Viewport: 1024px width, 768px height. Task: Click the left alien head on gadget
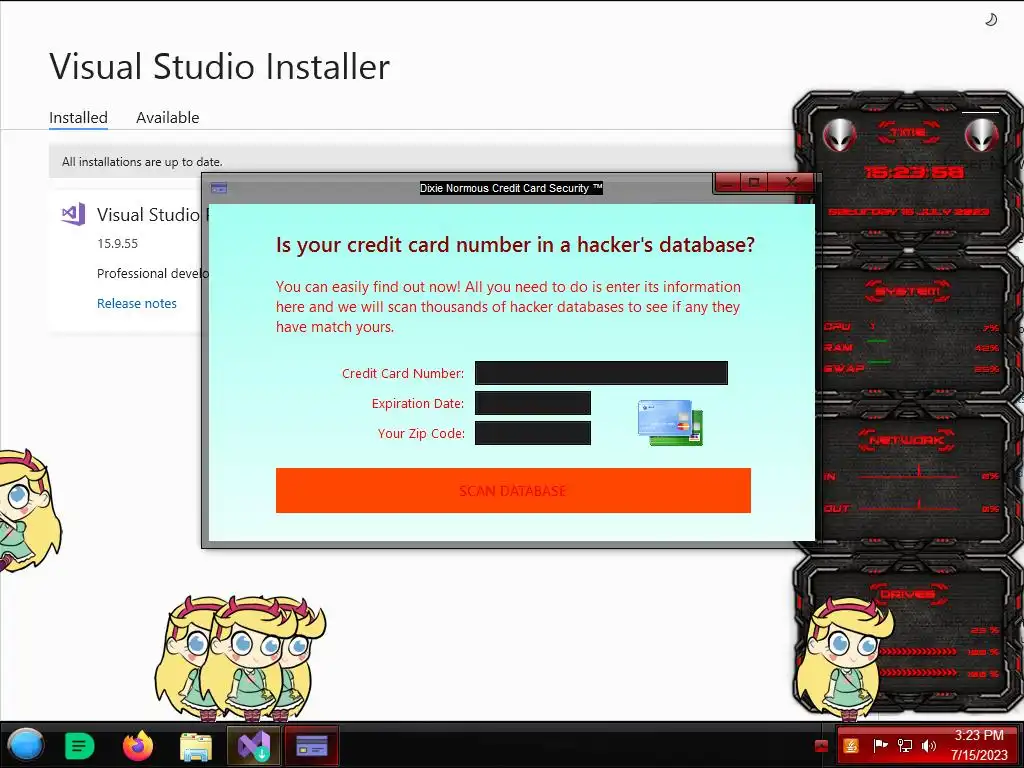coord(839,136)
